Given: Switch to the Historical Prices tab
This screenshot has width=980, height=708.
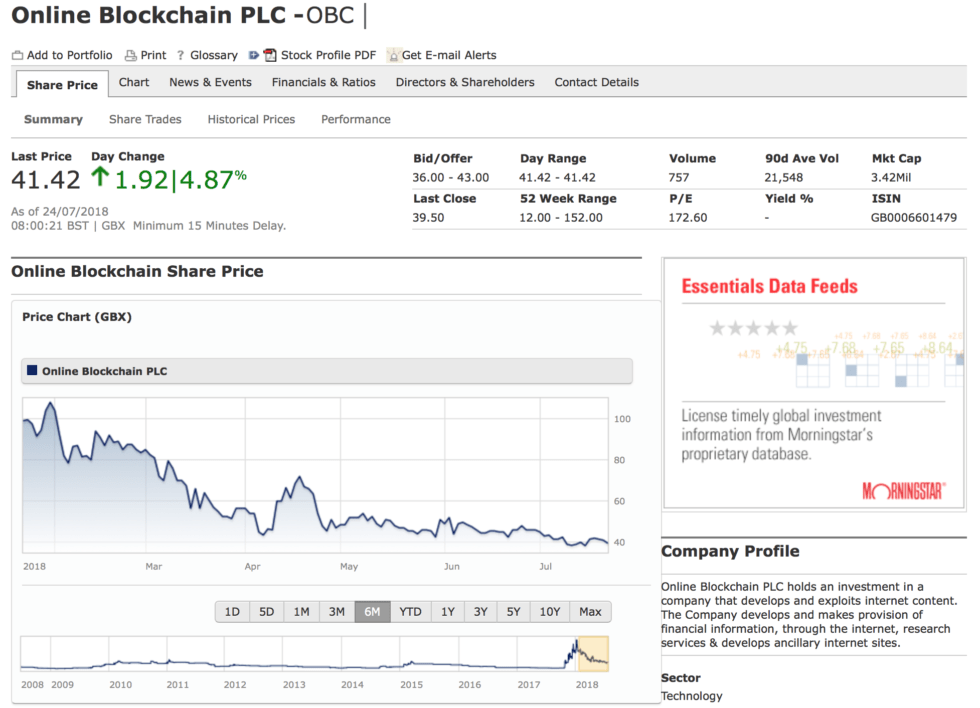Looking at the screenshot, I should 251,119.
